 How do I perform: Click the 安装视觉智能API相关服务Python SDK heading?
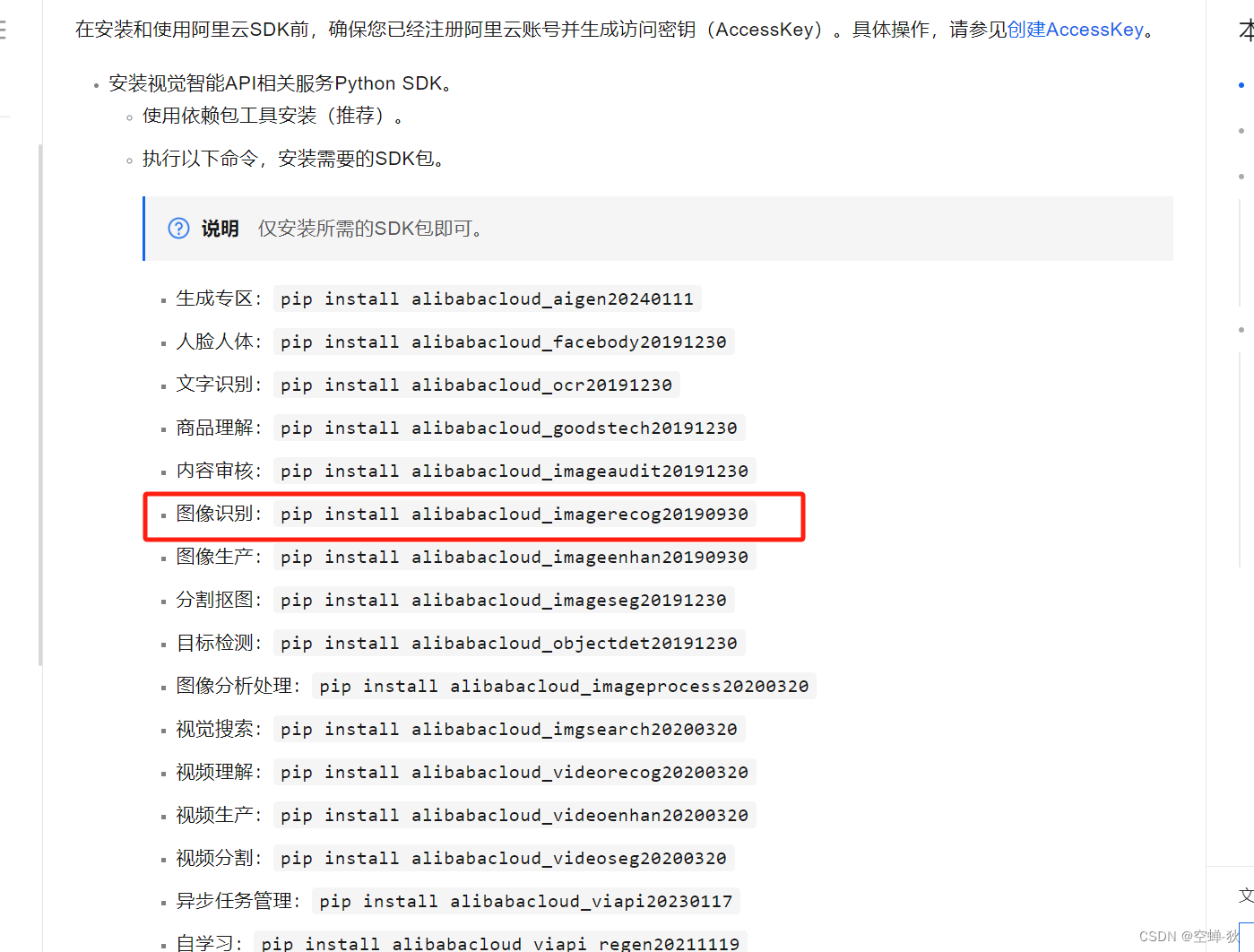coord(280,83)
